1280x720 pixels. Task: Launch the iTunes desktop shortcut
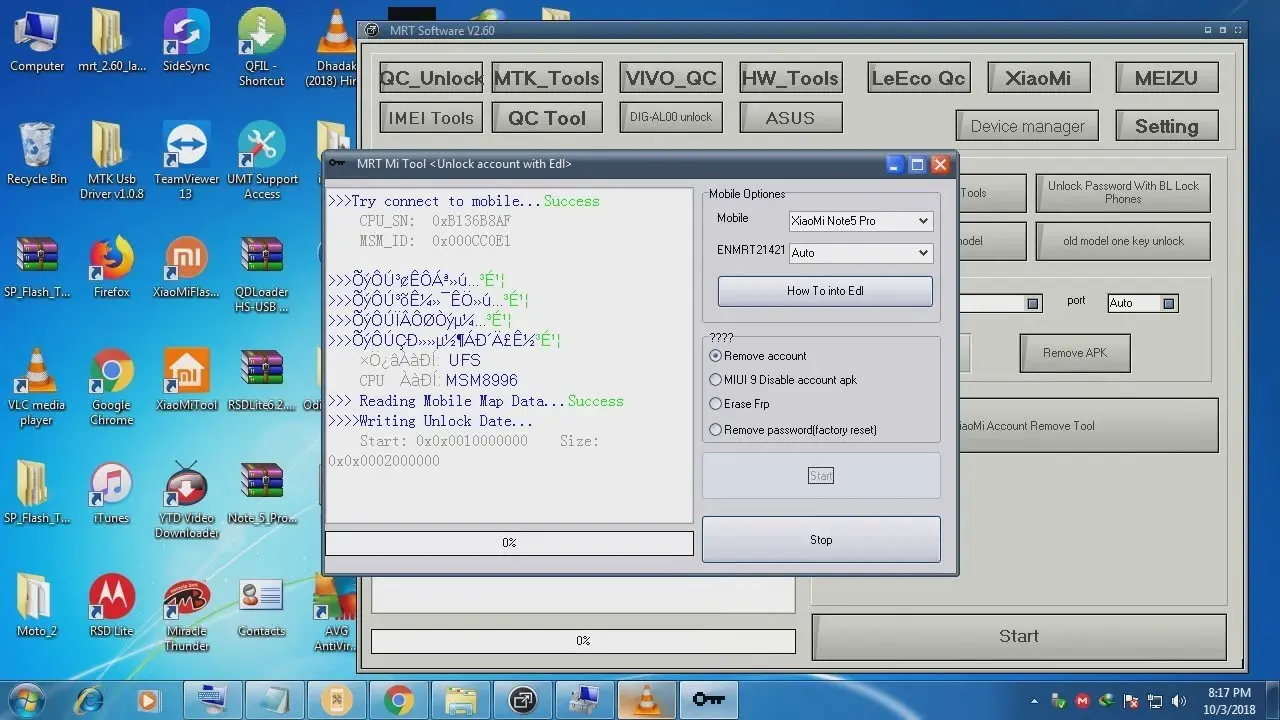[x=112, y=493]
